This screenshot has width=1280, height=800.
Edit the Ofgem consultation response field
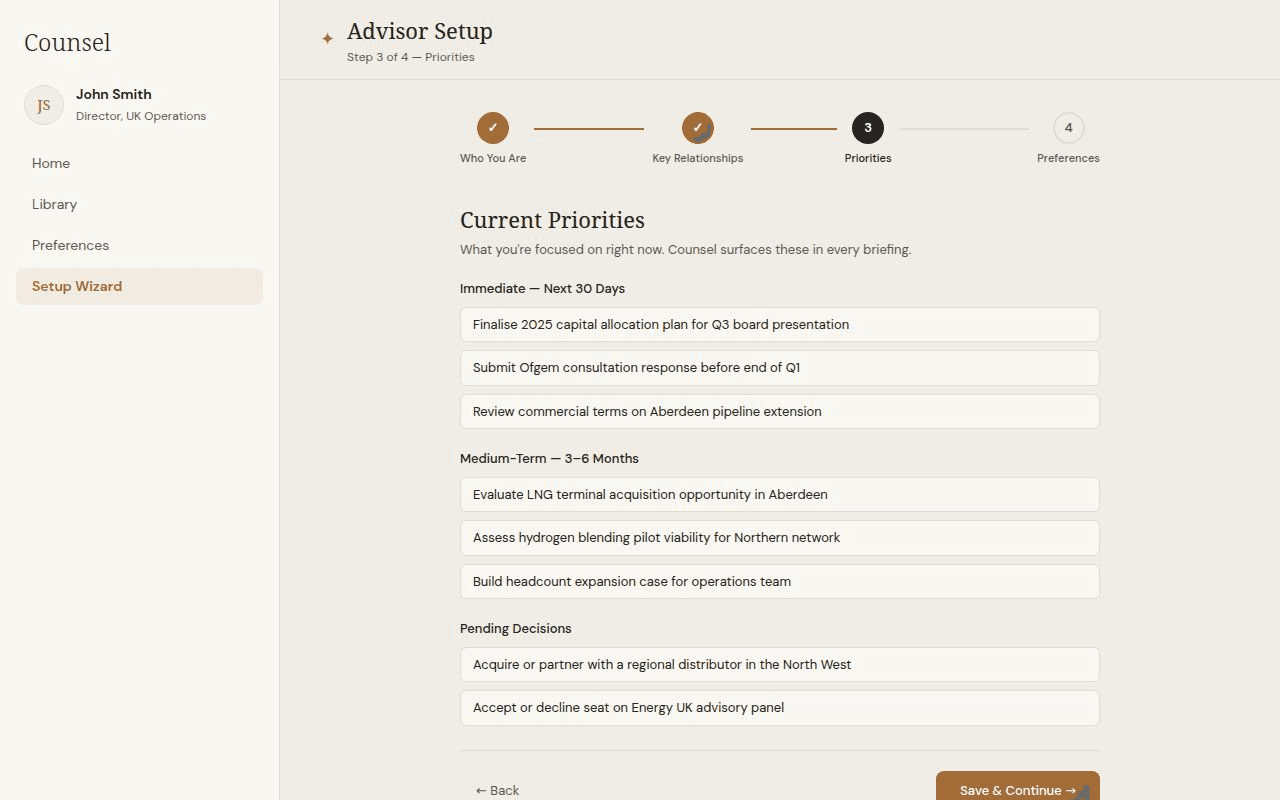[780, 368]
